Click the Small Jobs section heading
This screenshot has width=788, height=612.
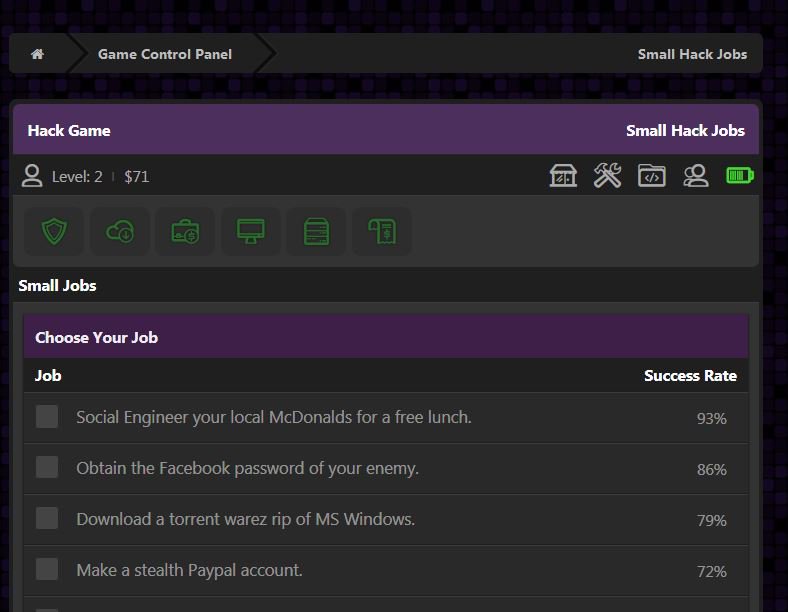click(x=57, y=286)
